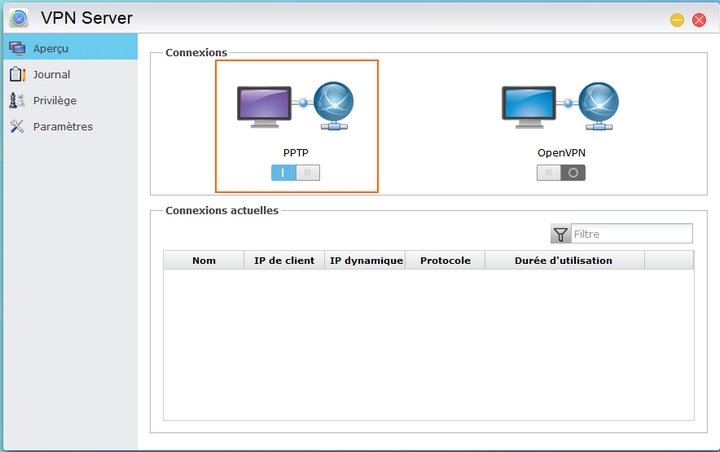Close the VPN Server window

699,20
